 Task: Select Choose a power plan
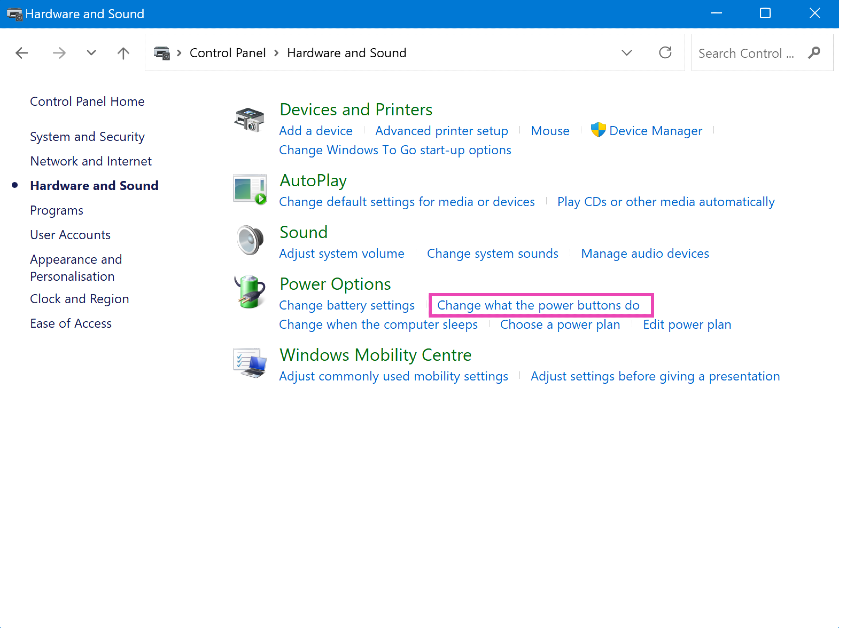560,325
